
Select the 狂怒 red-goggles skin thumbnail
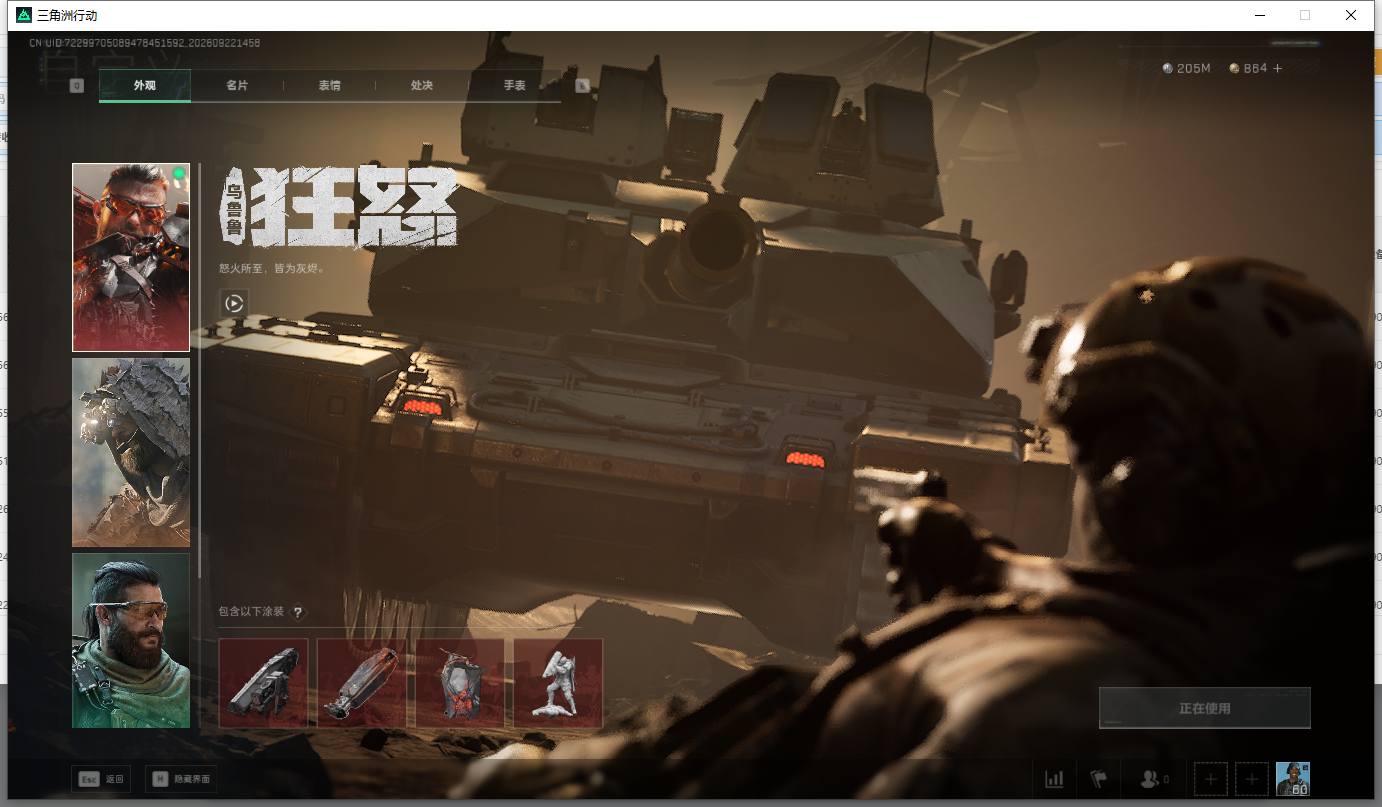click(x=131, y=257)
